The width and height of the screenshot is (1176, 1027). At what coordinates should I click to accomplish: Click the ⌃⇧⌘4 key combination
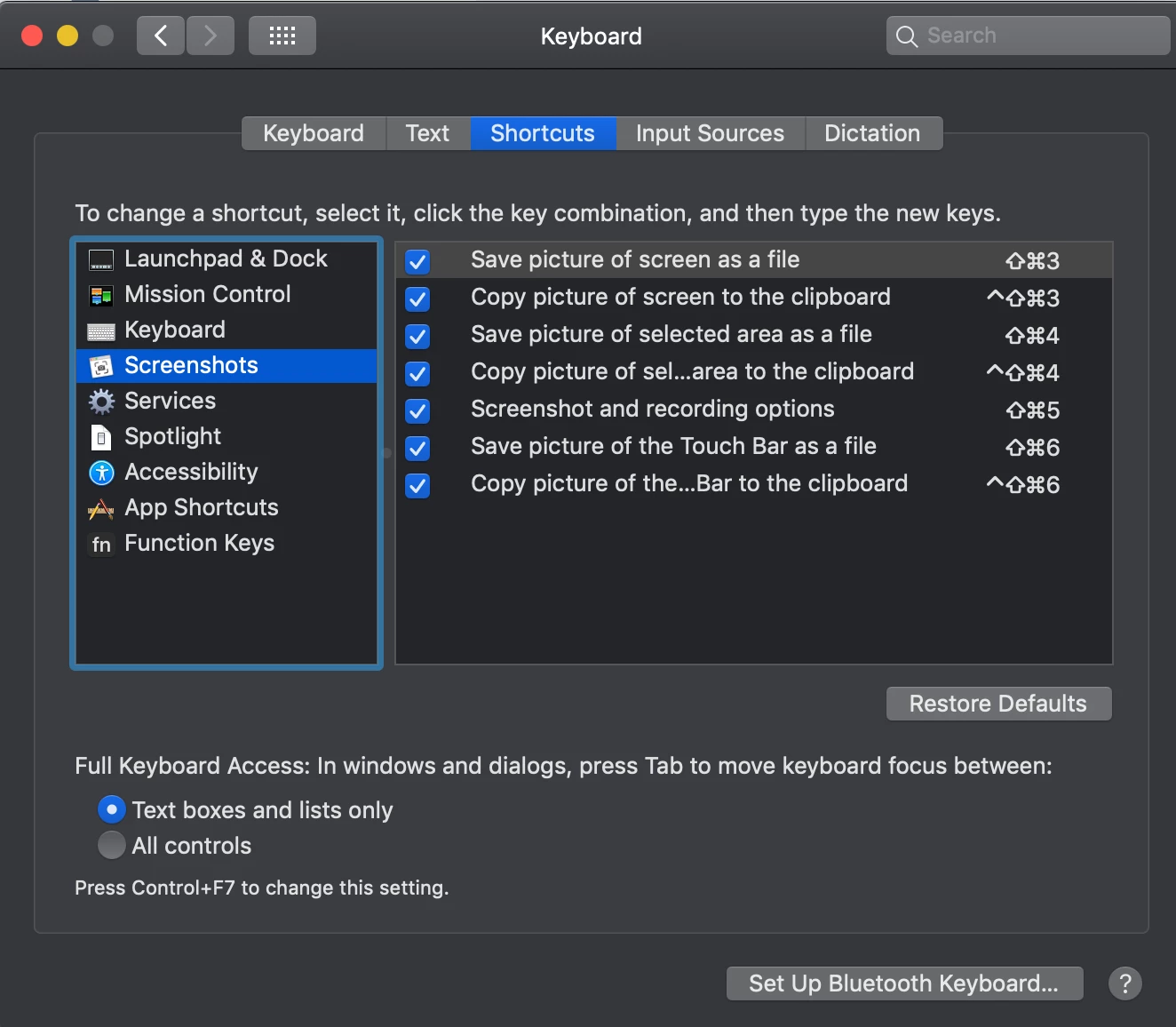(x=1023, y=373)
